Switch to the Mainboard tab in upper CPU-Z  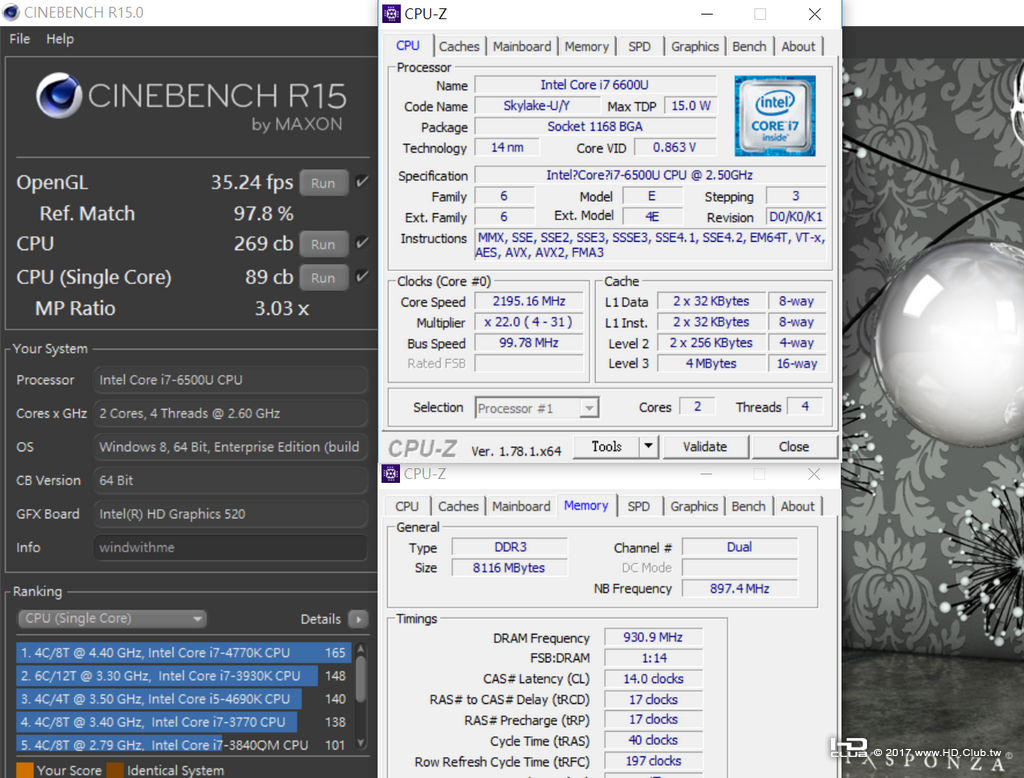click(x=521, y=46)
